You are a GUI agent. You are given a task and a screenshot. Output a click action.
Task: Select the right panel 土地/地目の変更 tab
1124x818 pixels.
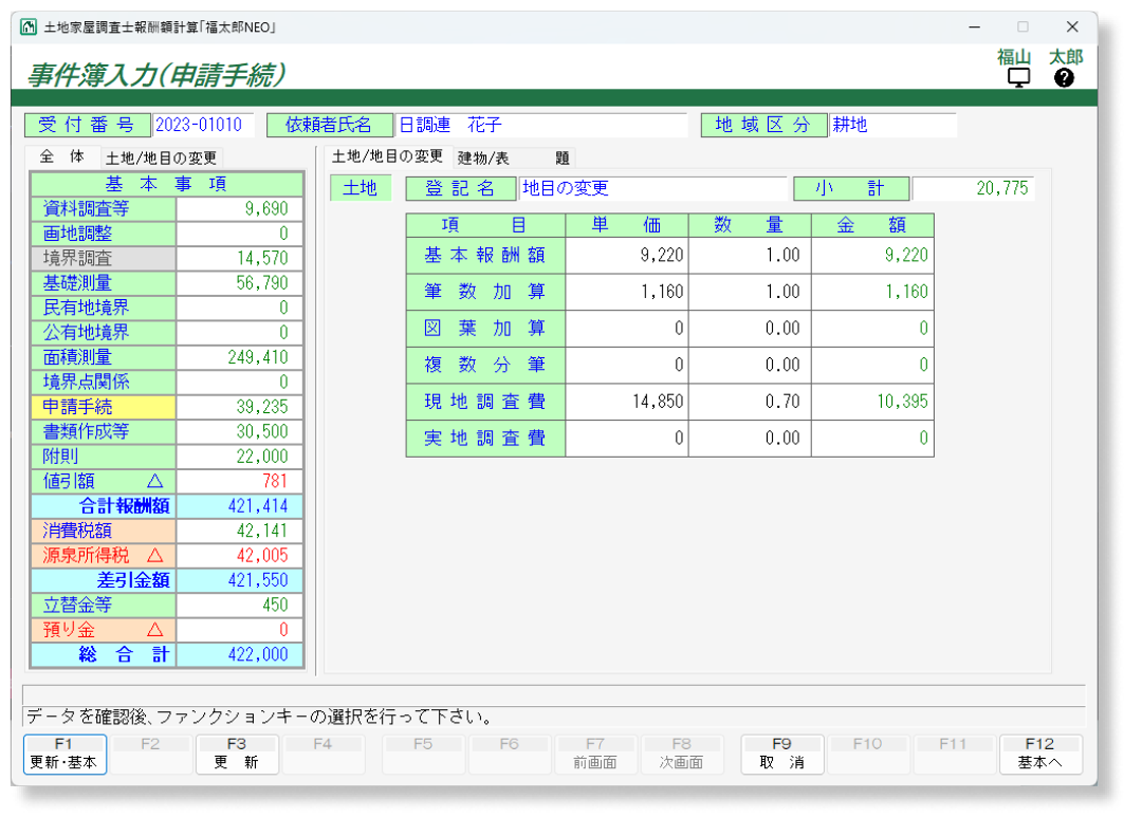coord(387,157)
